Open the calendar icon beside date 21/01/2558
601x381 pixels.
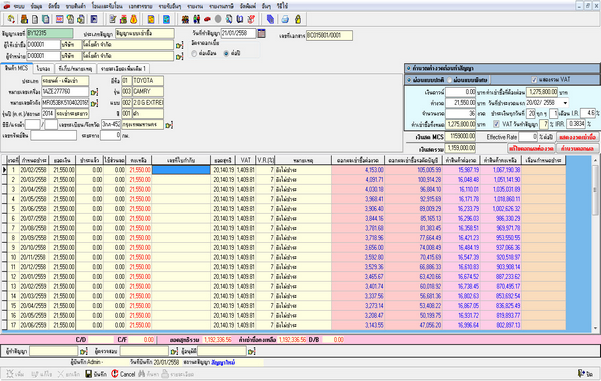(261, 33)
